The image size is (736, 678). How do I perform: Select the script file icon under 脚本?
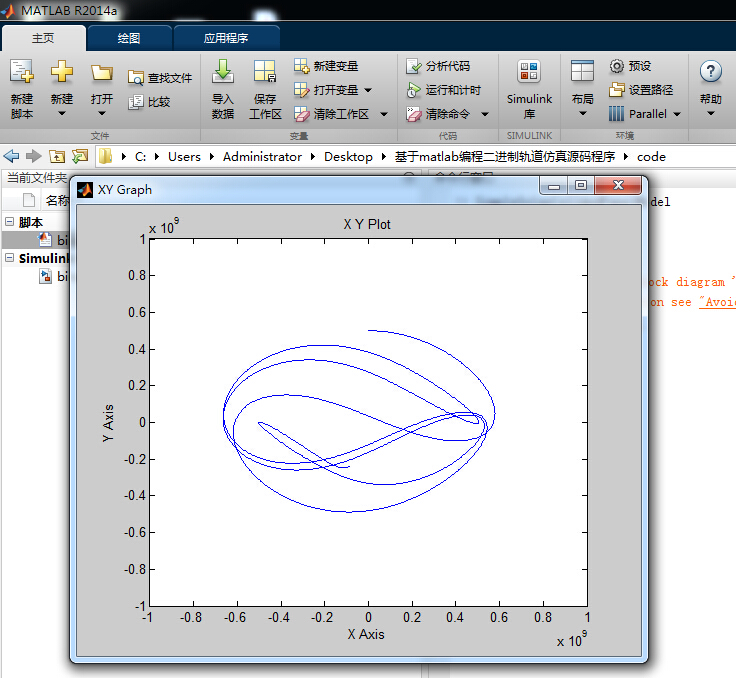point(45,239)
